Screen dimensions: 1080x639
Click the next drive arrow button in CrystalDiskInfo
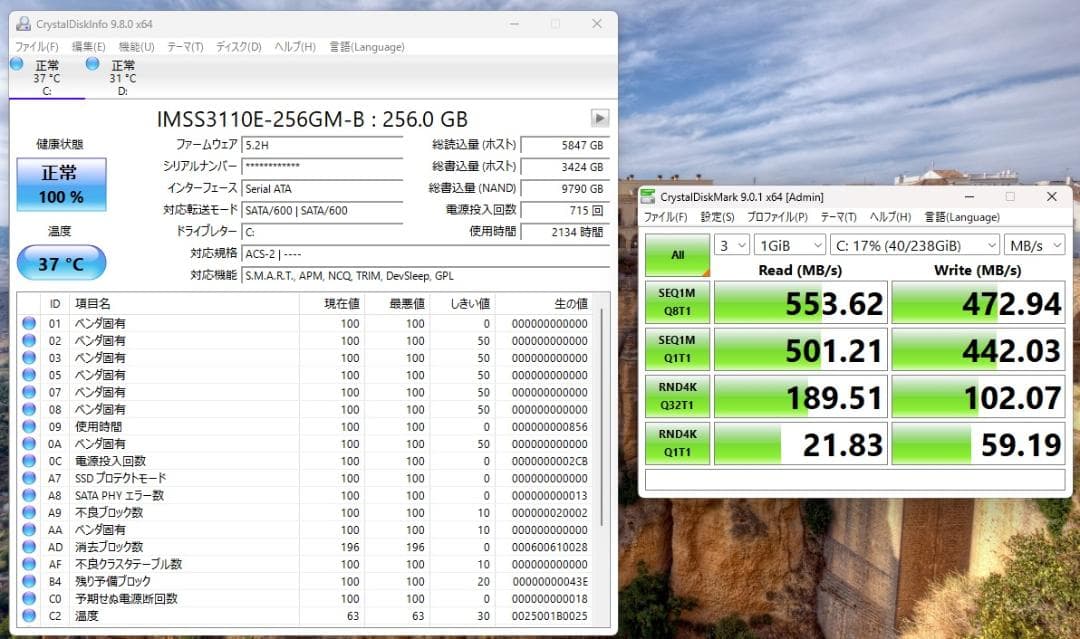click(x=598, y=118)
